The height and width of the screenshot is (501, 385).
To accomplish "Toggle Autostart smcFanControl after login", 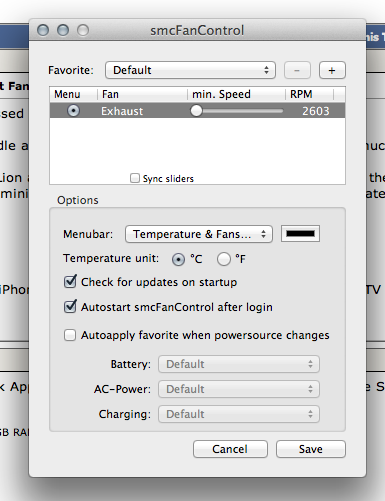I will point(70,306).
